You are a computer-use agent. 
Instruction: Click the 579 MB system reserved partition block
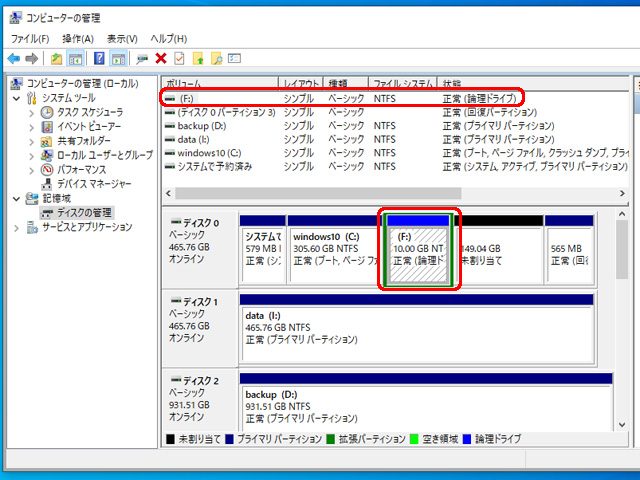point(262,249)
